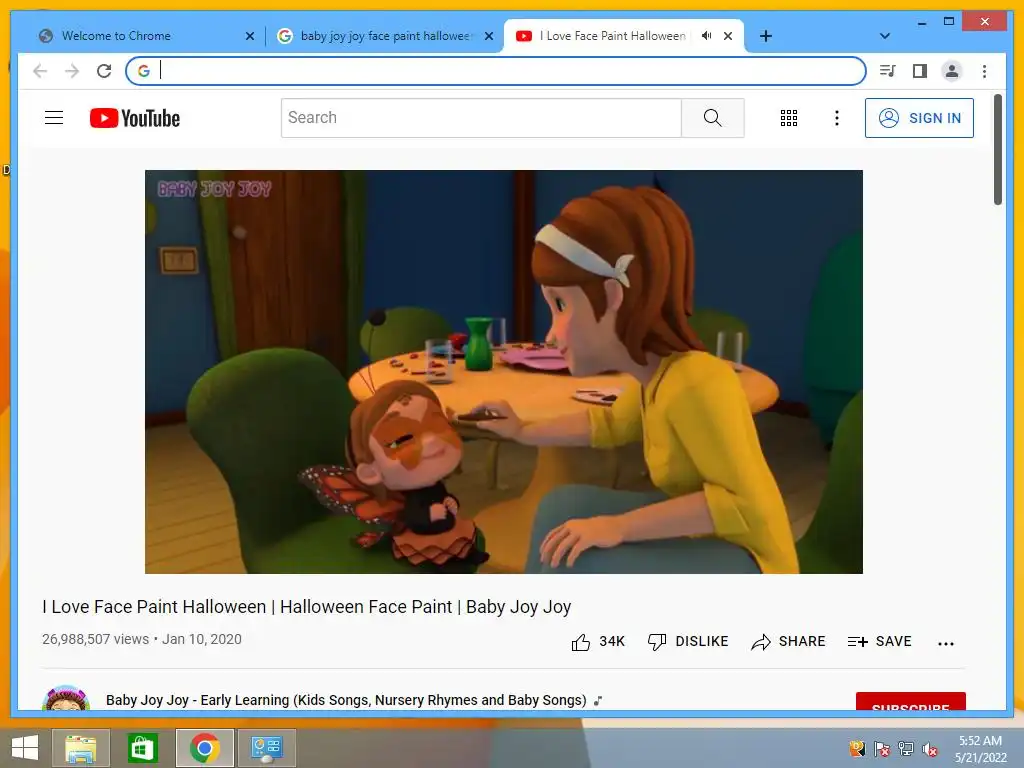This screenshot has width=1024, height=768.
Task: Click the page vertical scrollbar thumb
Action: pos(998,150)
